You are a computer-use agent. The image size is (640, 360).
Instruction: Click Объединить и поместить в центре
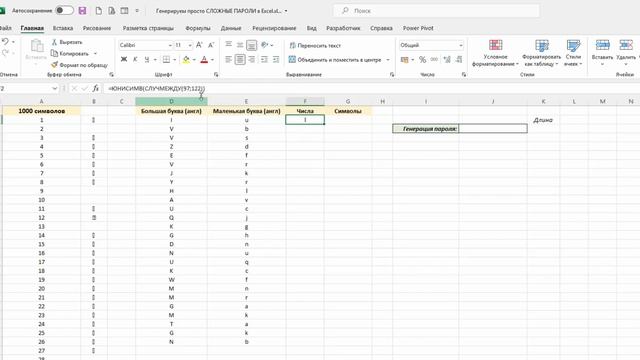(335, 60)
